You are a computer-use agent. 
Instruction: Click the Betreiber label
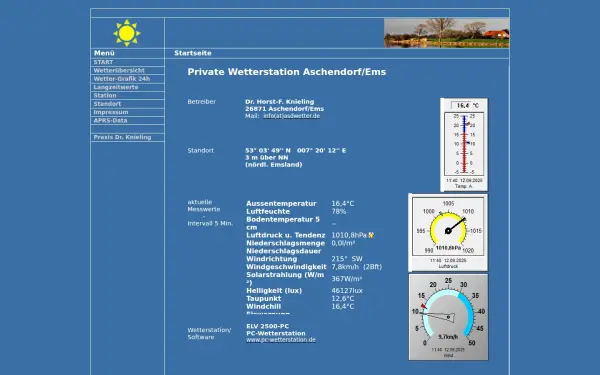click(x=202, y=102)
